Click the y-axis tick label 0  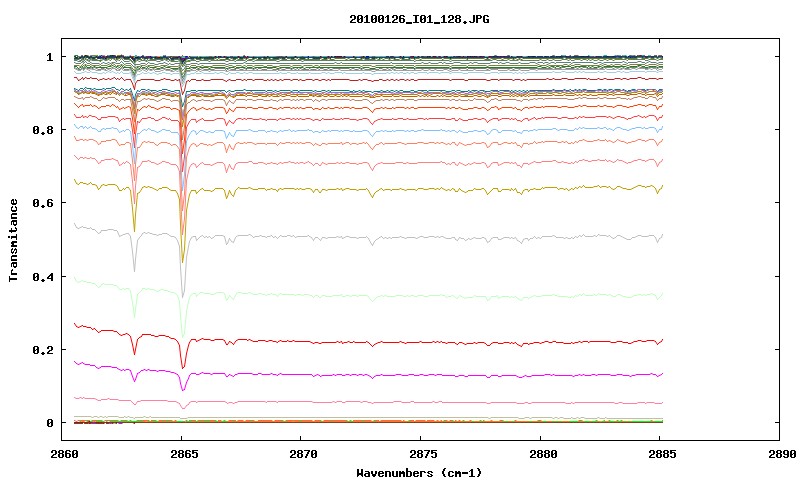coord(49,423)
